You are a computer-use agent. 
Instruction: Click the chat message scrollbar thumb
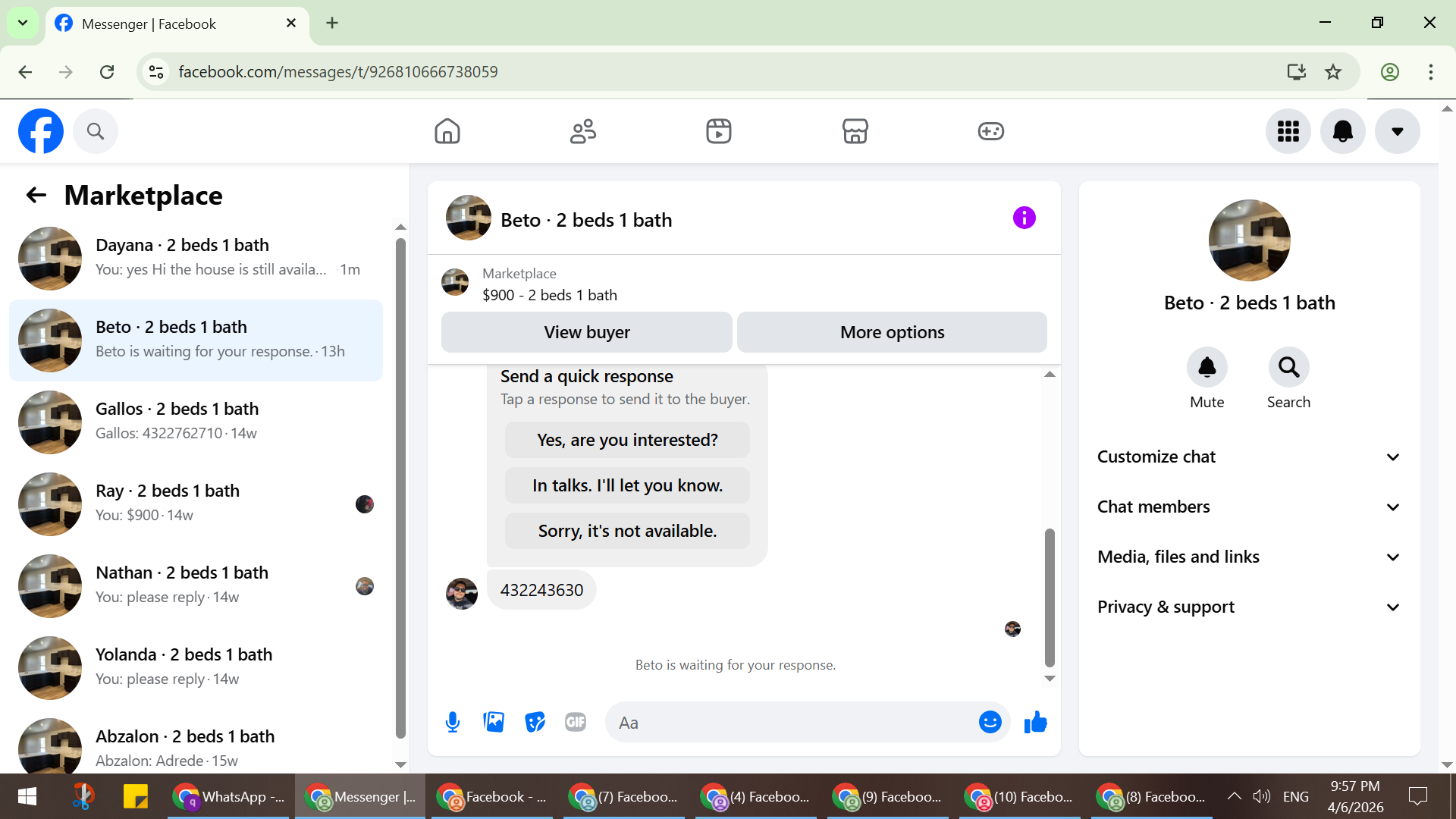[1050, 597]
